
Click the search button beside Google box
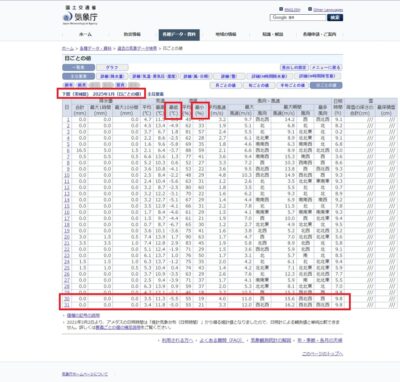[335, 18]
